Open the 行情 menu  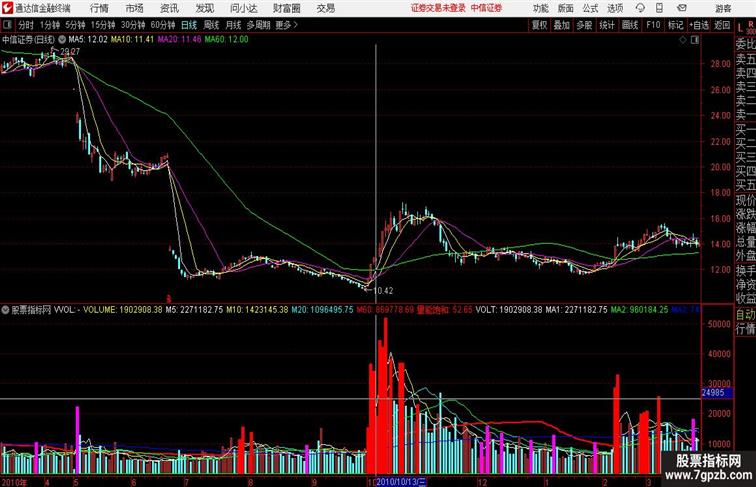click(x=99, y=8)
